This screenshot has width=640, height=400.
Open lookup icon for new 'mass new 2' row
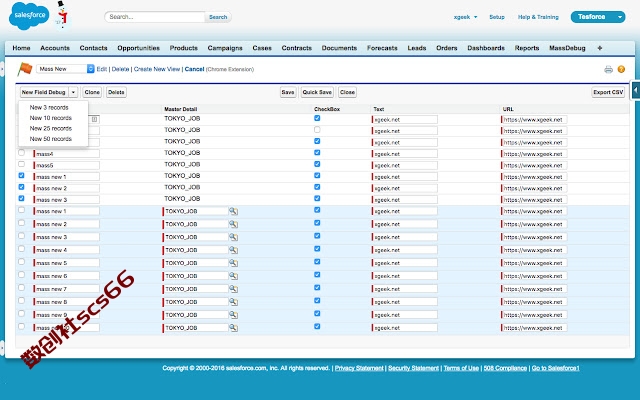[233, 224]
